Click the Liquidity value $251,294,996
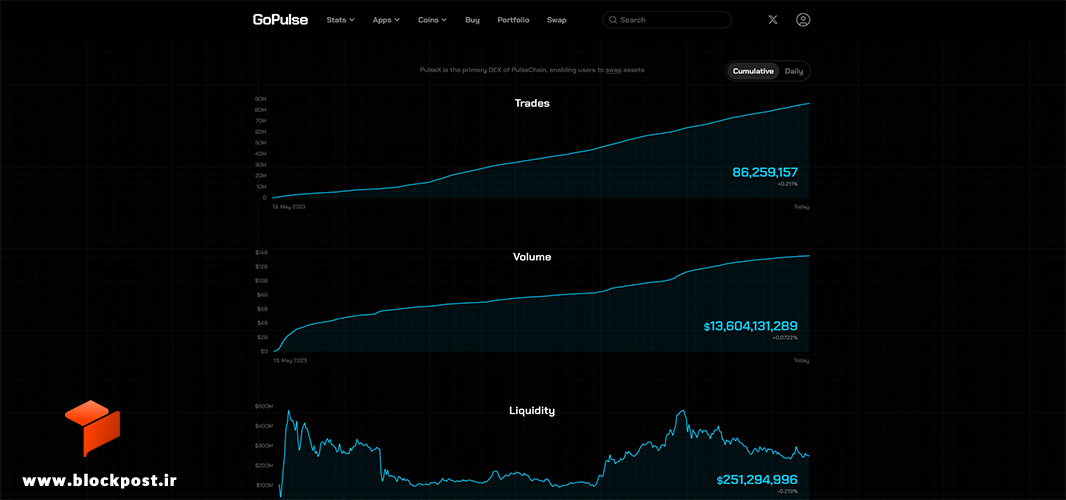 (x=757, y=480)
